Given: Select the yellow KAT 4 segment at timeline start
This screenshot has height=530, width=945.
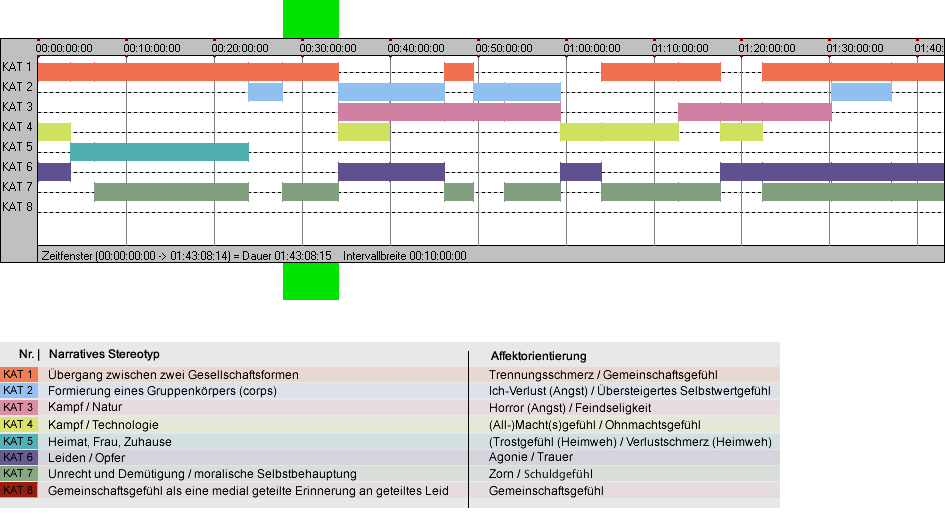Looking at the screenshot, I should (54, 132).
